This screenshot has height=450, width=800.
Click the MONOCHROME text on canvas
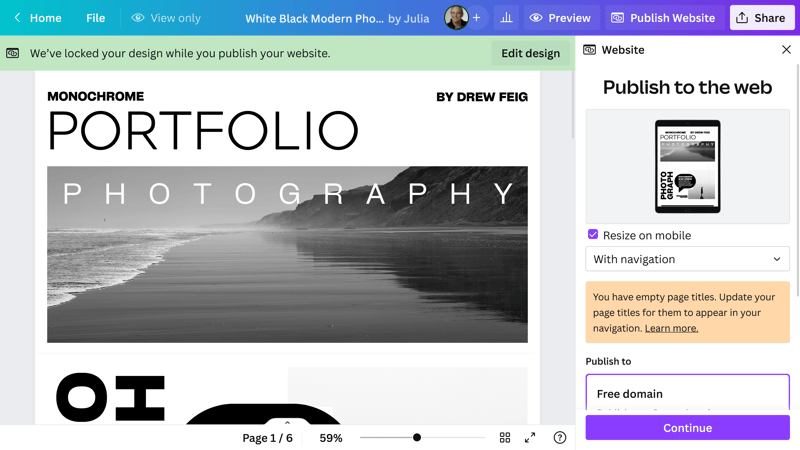pos(96,96)
